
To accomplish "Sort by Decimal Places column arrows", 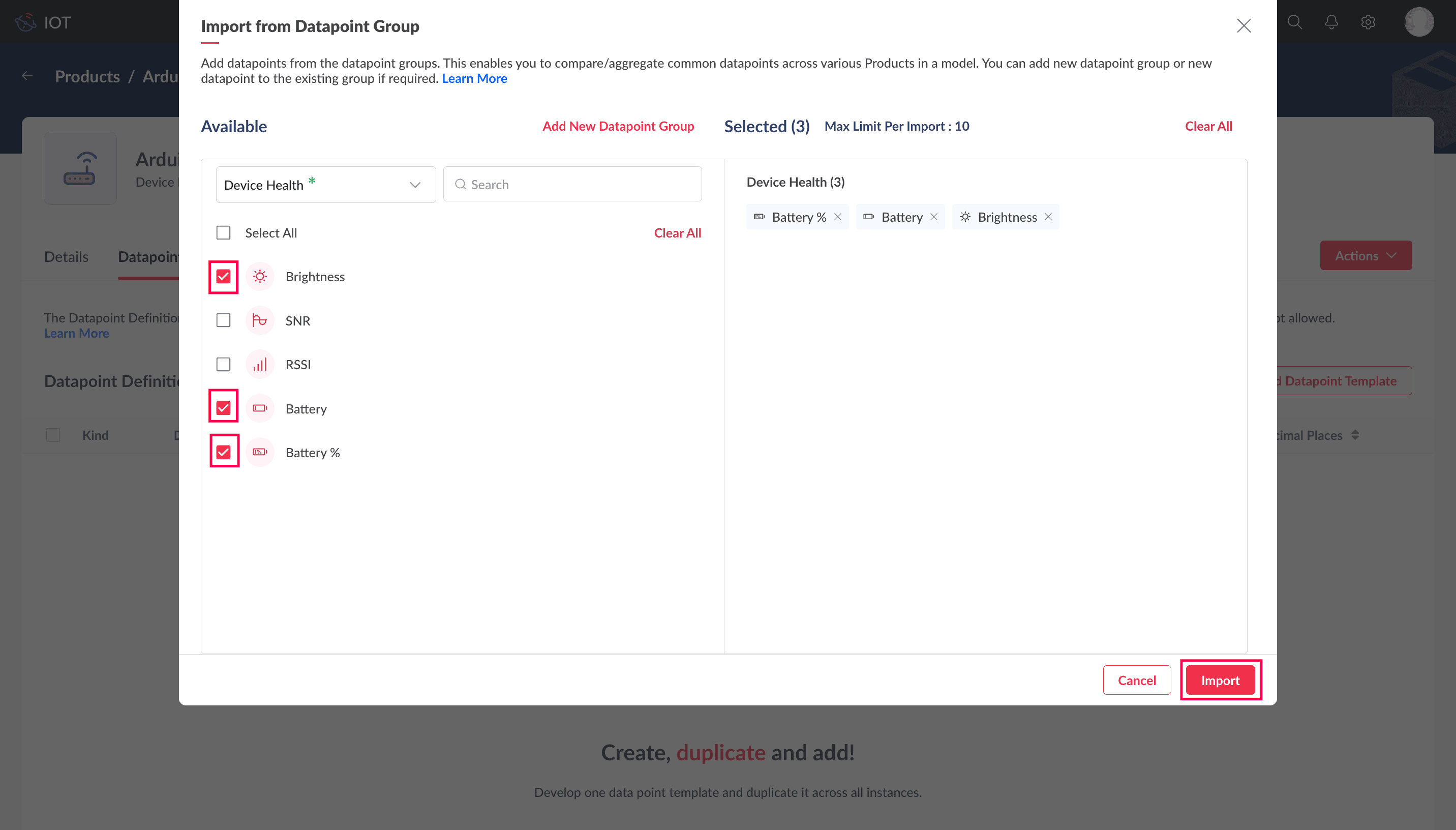I will click(x=1355, y=435).
